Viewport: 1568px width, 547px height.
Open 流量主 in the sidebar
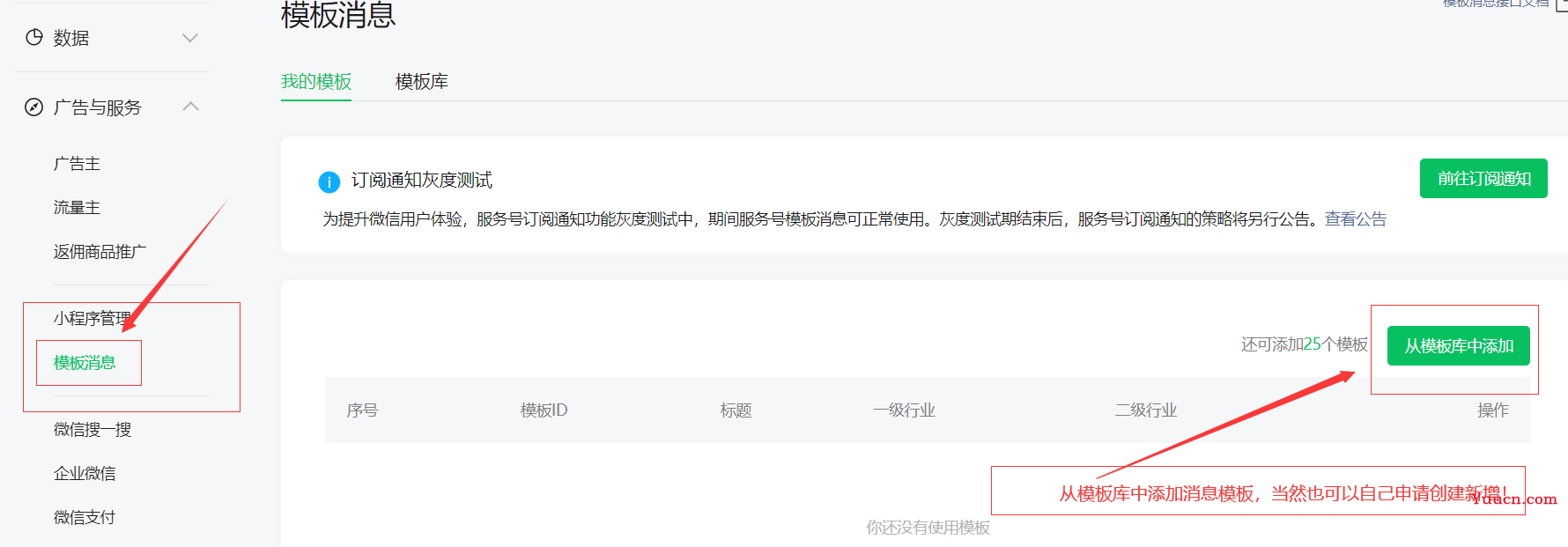pyautogui.click(x=78, y=208)
